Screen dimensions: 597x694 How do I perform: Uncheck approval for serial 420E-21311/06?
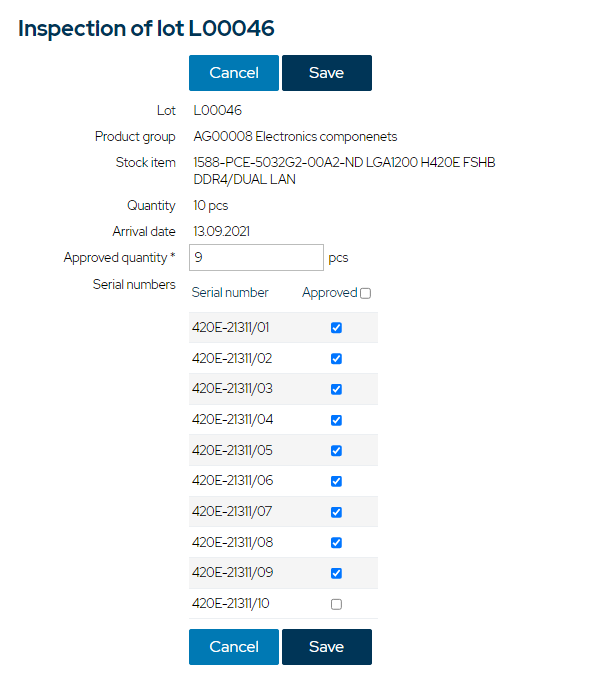pos(336,481)
